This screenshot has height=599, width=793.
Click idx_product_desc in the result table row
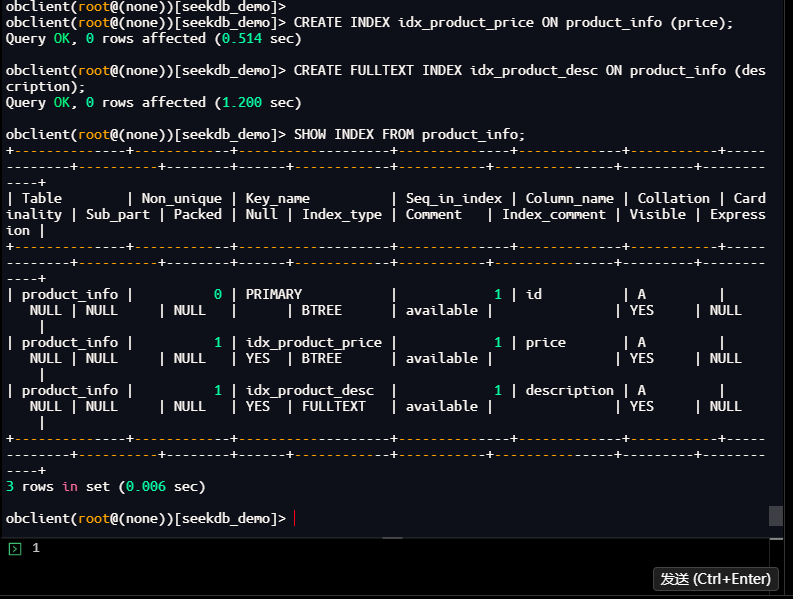[x=309, y=390]
